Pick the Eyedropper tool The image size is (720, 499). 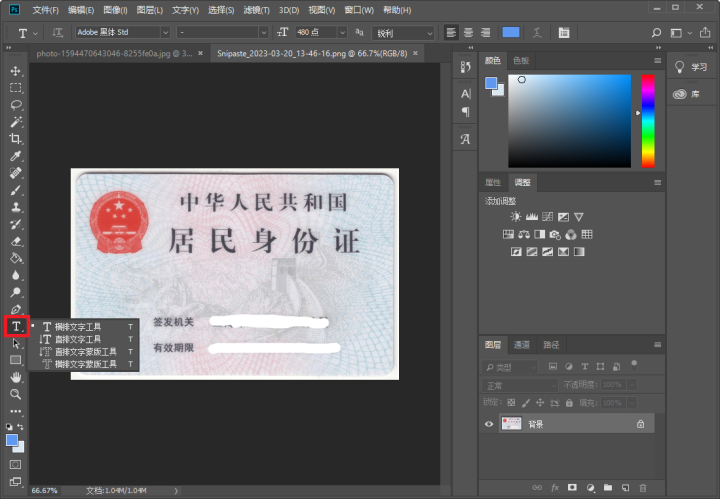pyautogui.click(x=16, y=156)
